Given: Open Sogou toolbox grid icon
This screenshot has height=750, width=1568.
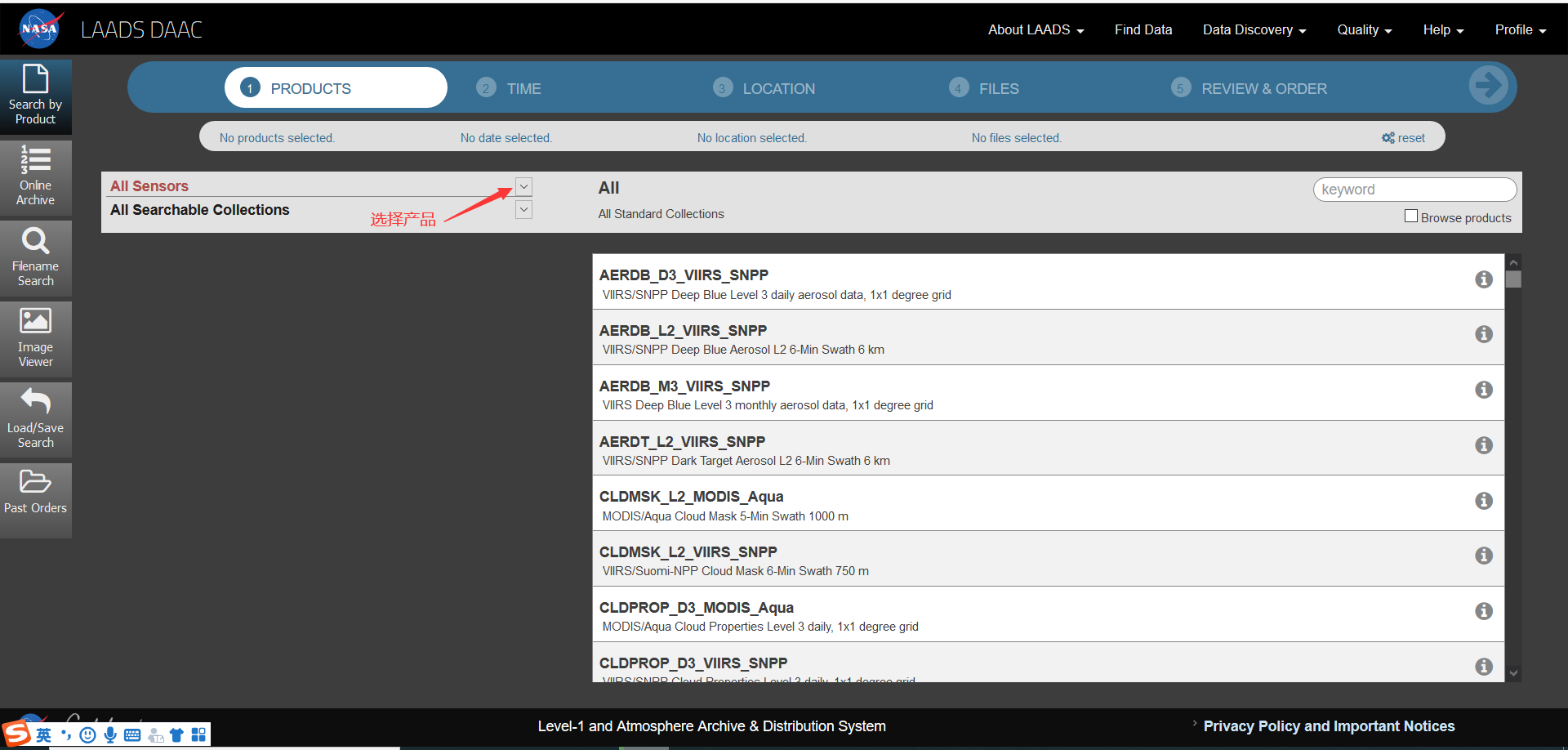Looking at the screenshot, I should point(198,735).
